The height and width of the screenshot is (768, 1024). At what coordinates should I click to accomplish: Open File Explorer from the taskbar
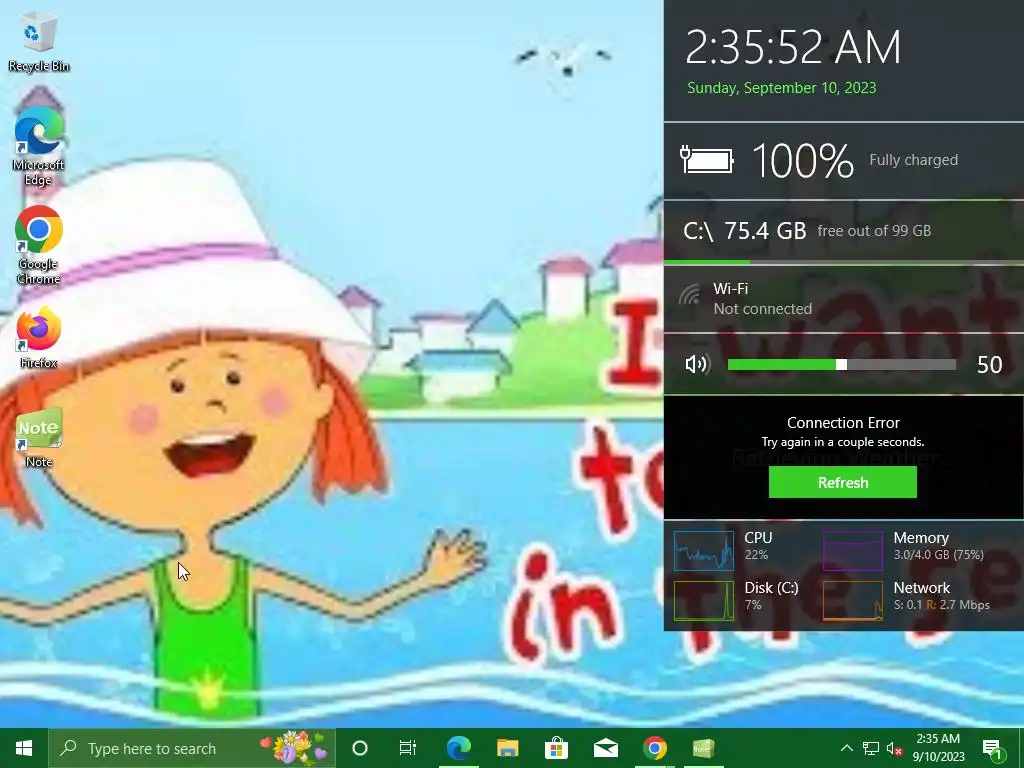[507, 748]
